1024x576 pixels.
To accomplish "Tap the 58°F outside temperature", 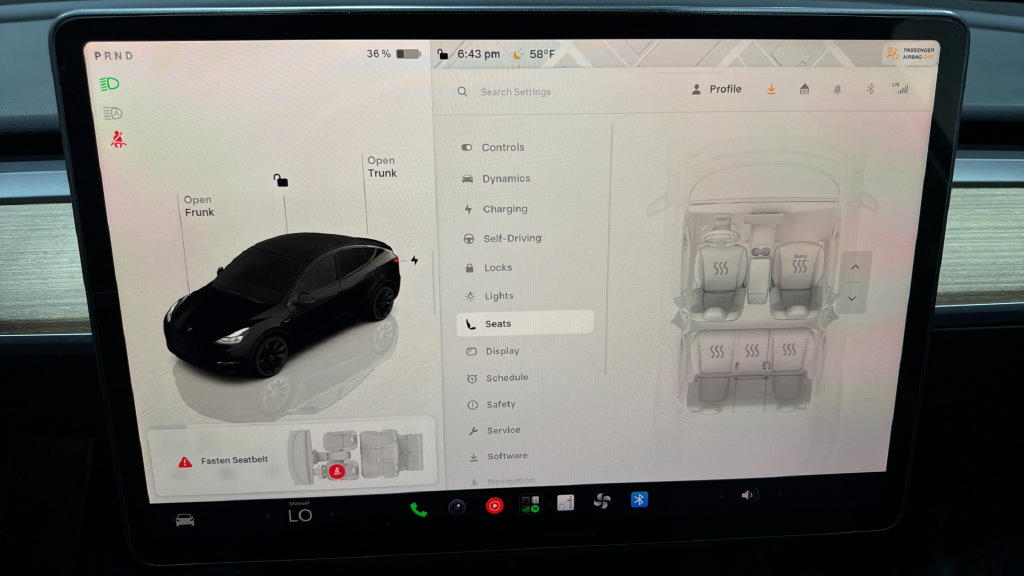I will pyautogui.click(x=542, y=54).
